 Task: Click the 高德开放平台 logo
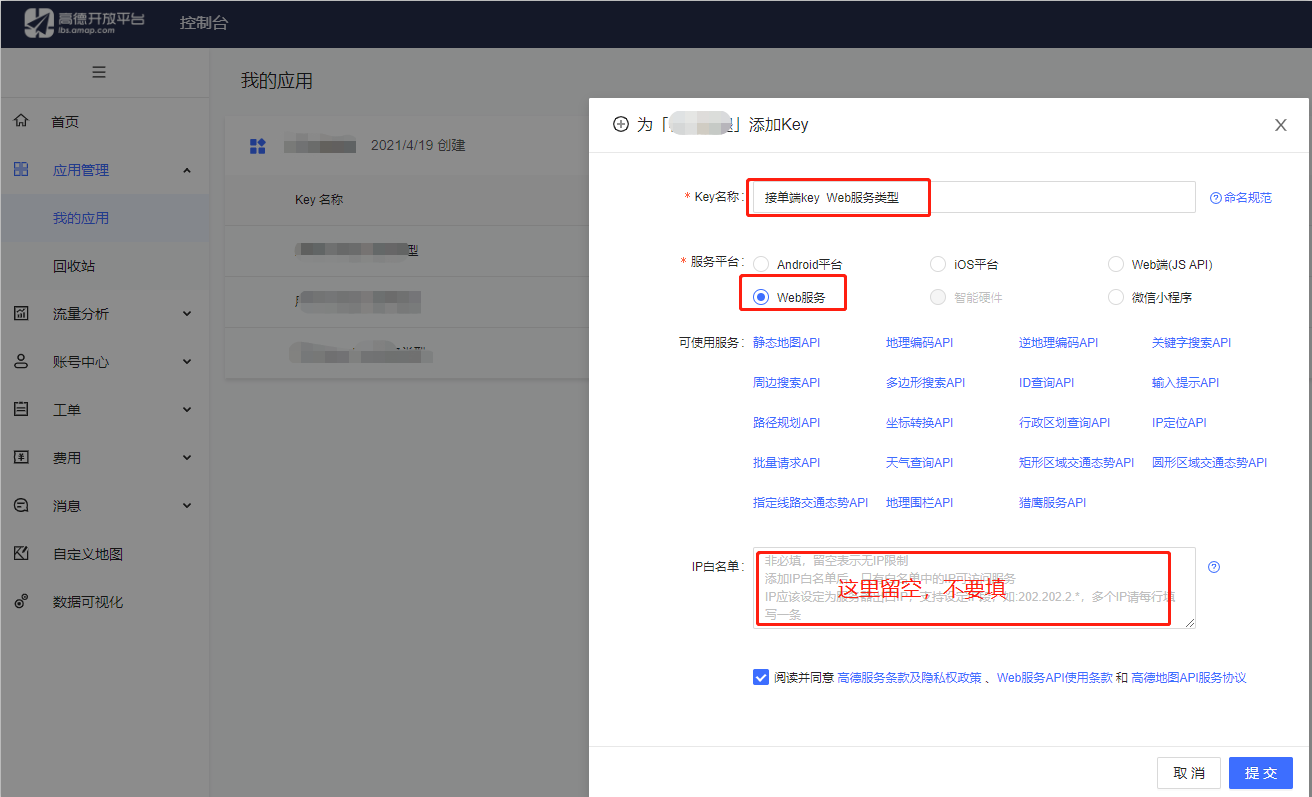click(x=85, y=22)
